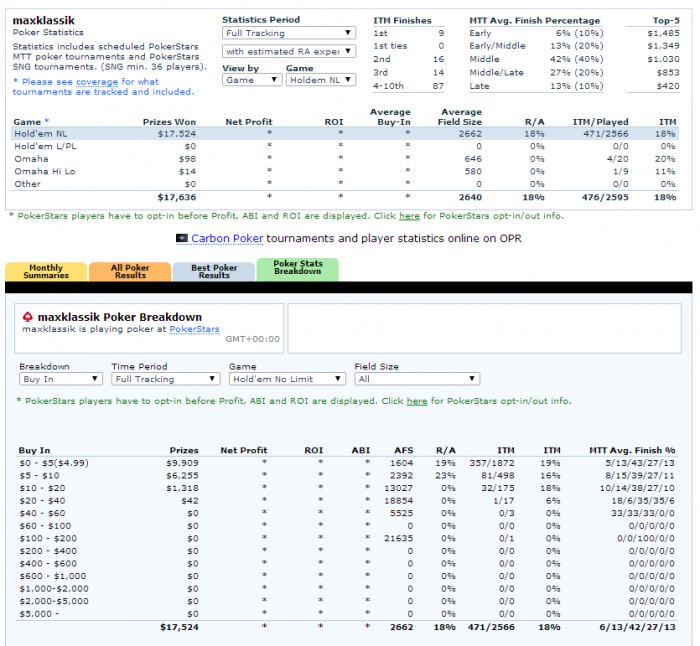Click the PokerStars link under maxklassik Poker Breakdown
Image resolution: width=700 pixels, height=646 pixels.
pyautogui.click(x=194, y=328)
